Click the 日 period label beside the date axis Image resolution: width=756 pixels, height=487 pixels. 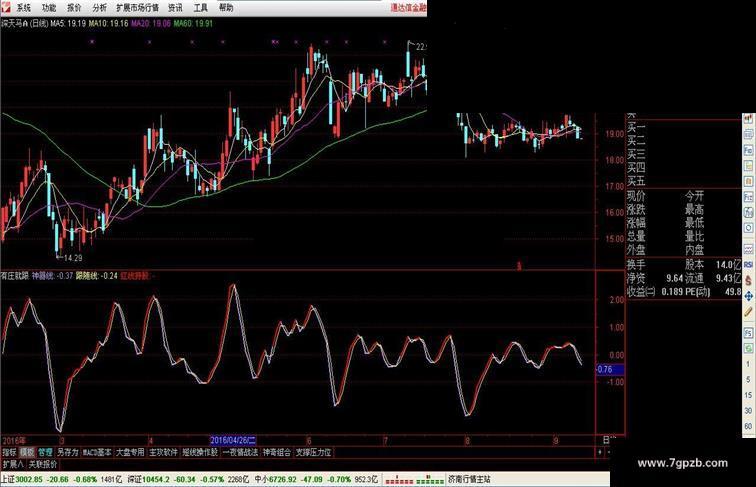[607, 440]
